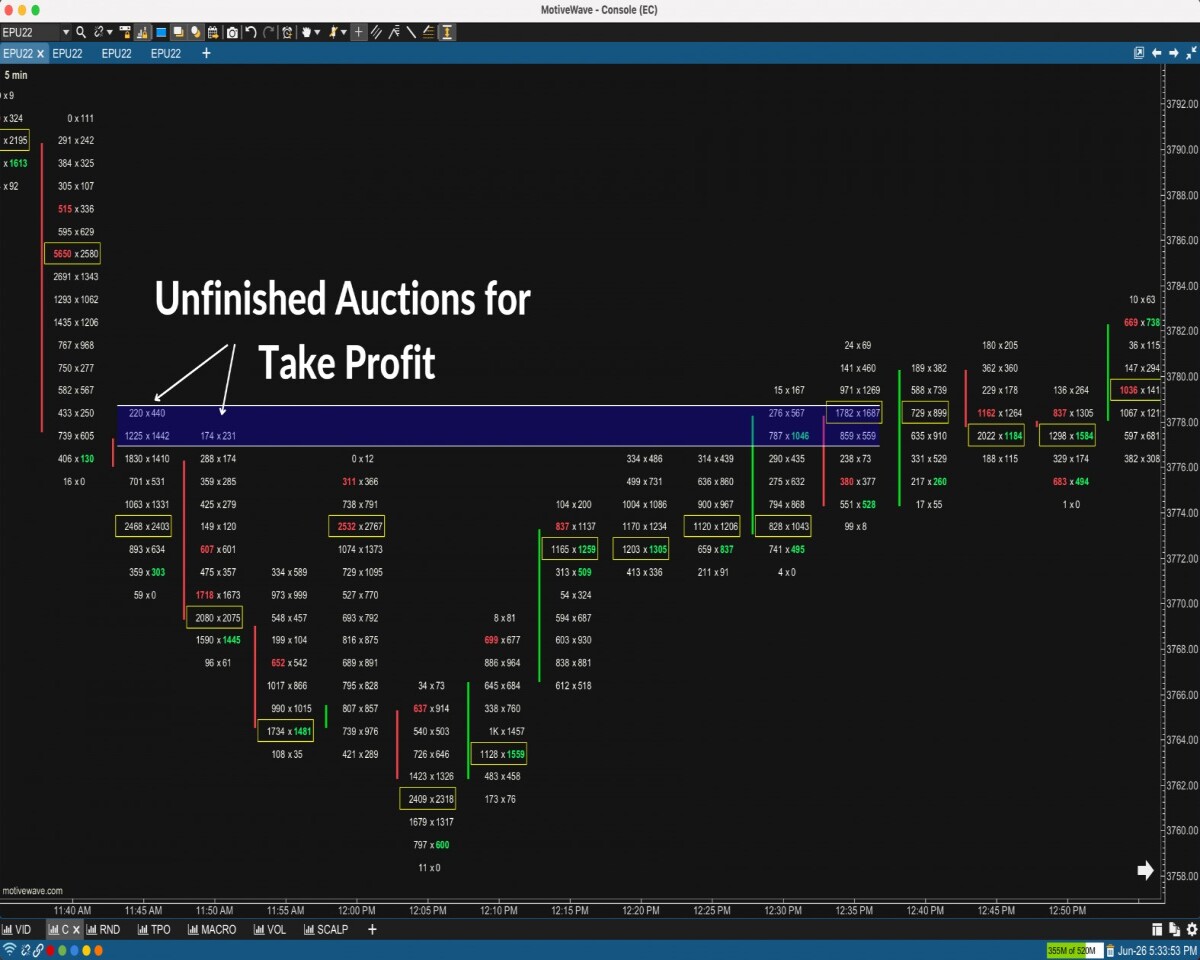The width and height of the screenshot is (1200, 960).
Task: Switch to the second EPU22 chart tab
Action: [x=67, y=53]
